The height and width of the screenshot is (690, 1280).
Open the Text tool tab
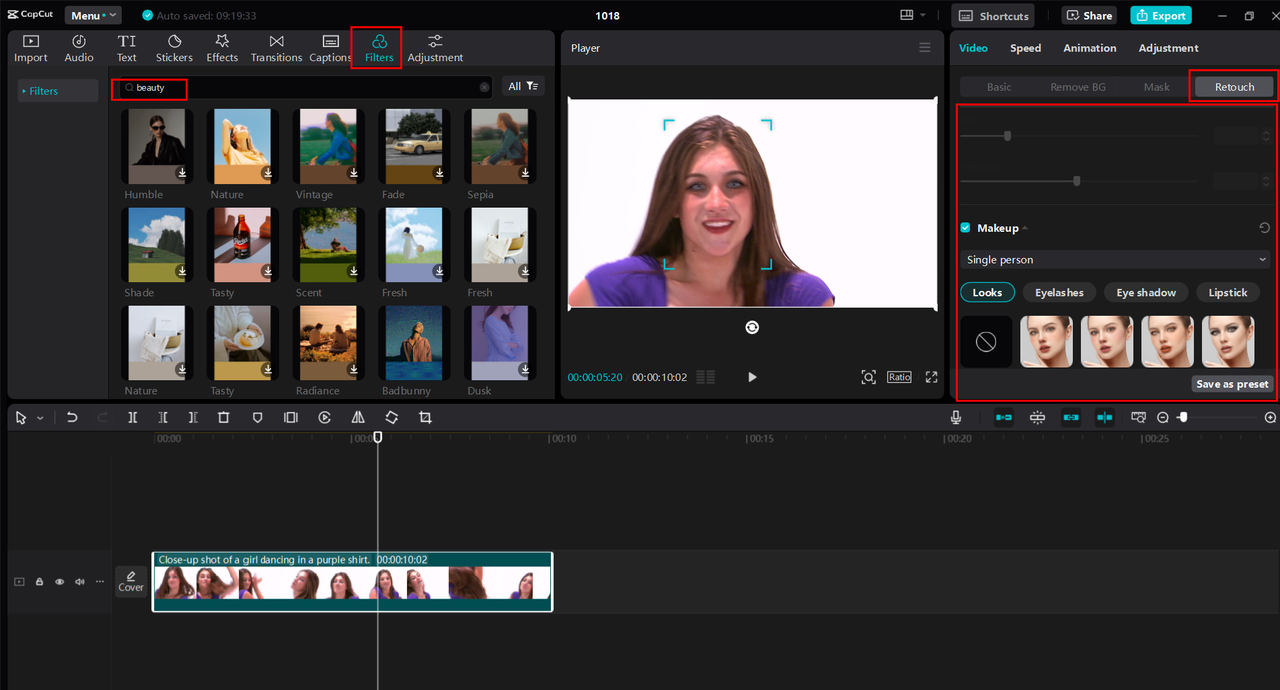pyautogui.click(x=127, y=48)
